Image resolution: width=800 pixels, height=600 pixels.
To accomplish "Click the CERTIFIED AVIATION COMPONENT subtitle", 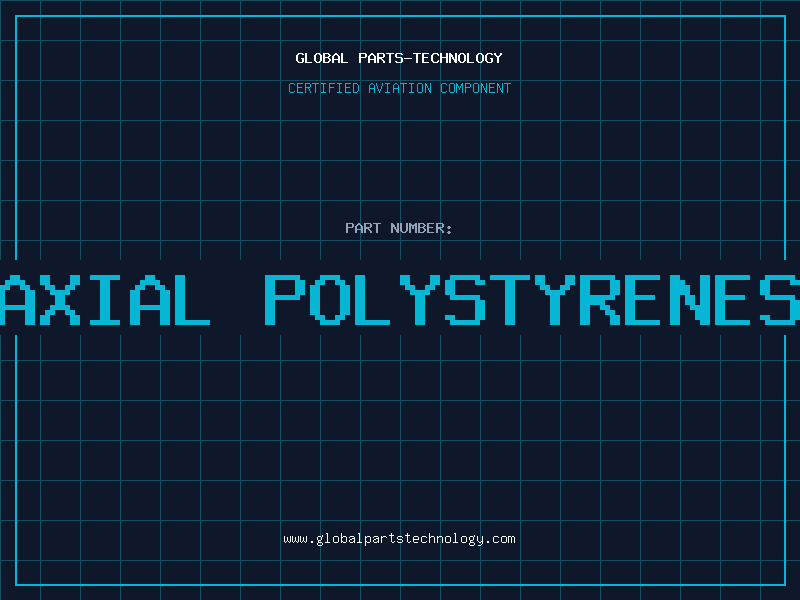I will coord(399,88).
